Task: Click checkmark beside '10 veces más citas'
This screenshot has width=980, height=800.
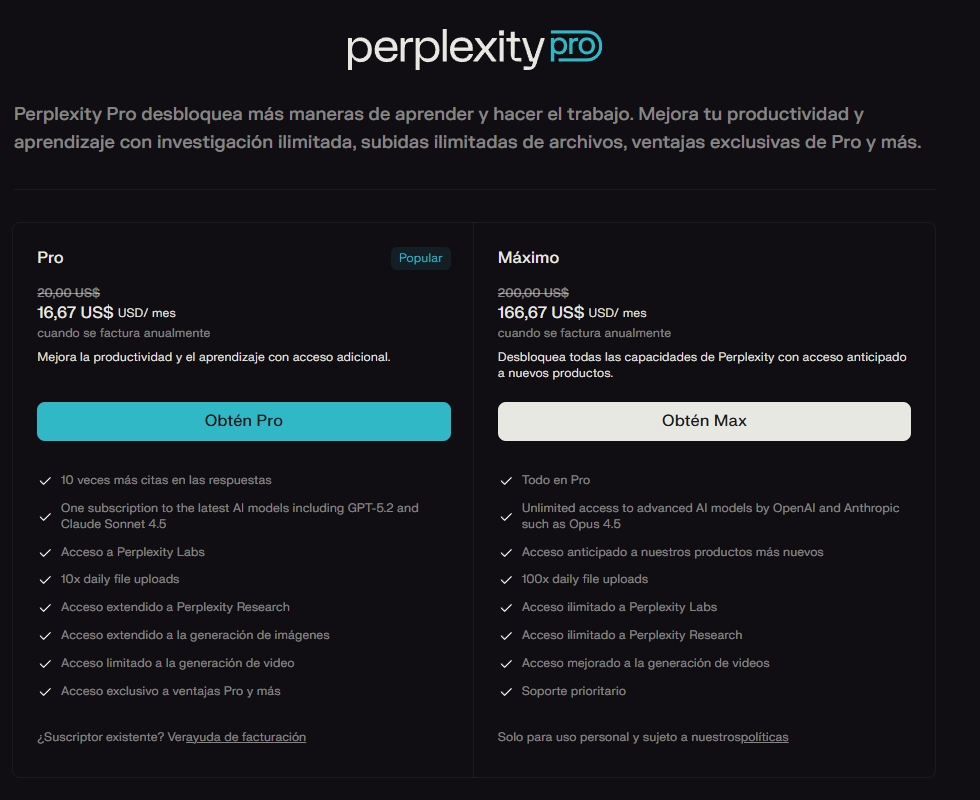Action: pyautogui.click(x=44, y=479)
